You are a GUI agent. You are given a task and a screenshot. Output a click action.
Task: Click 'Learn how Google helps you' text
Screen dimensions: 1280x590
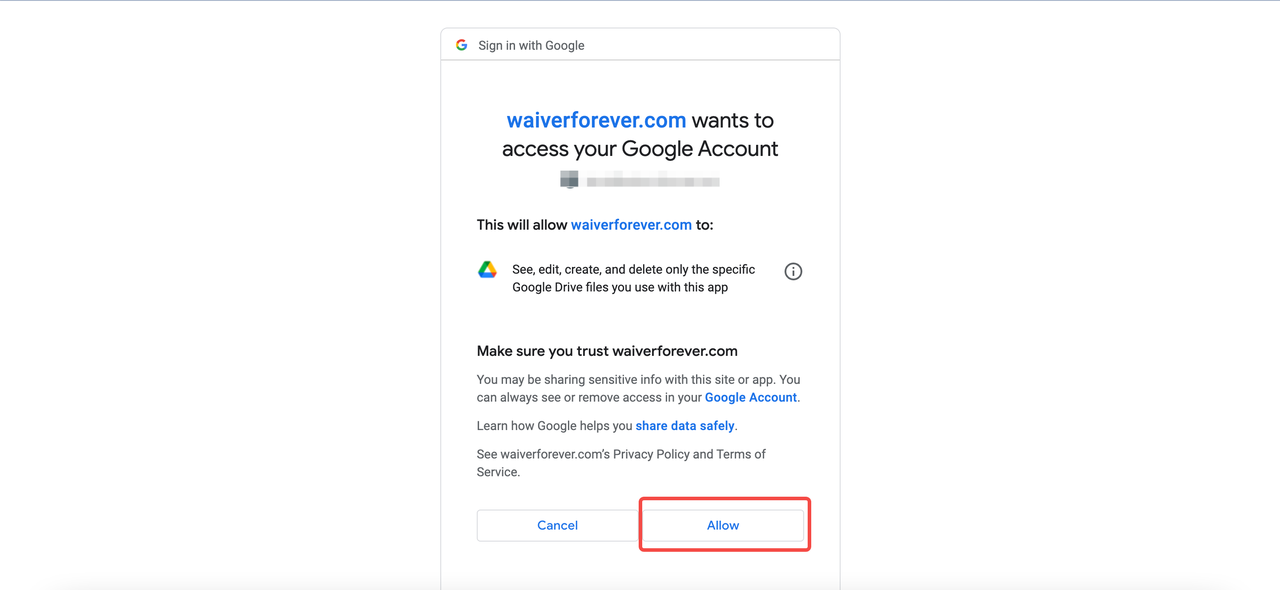(x=554, y=426)
